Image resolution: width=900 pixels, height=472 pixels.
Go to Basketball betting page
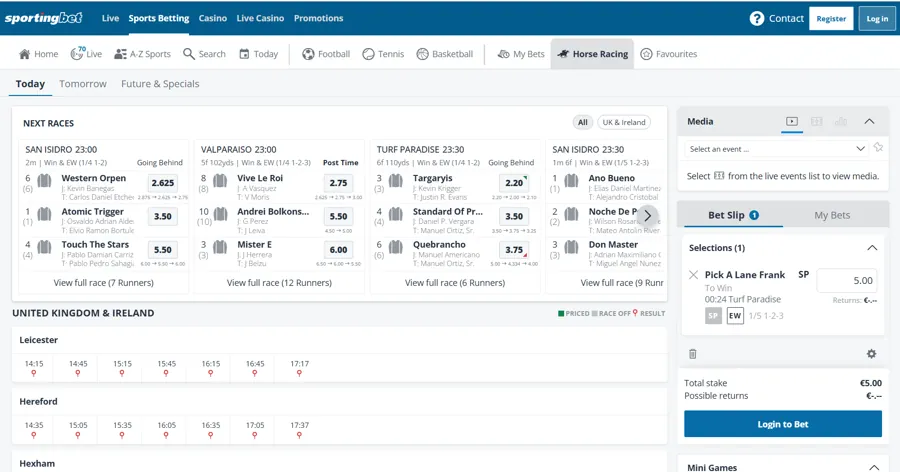[444, 54]
